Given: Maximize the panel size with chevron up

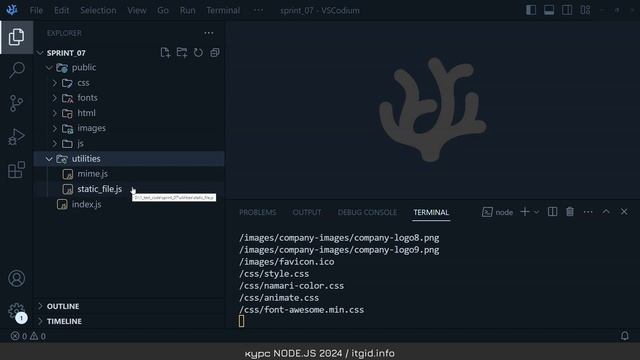Looking at the screenshot, I should (x=606, y=212).
